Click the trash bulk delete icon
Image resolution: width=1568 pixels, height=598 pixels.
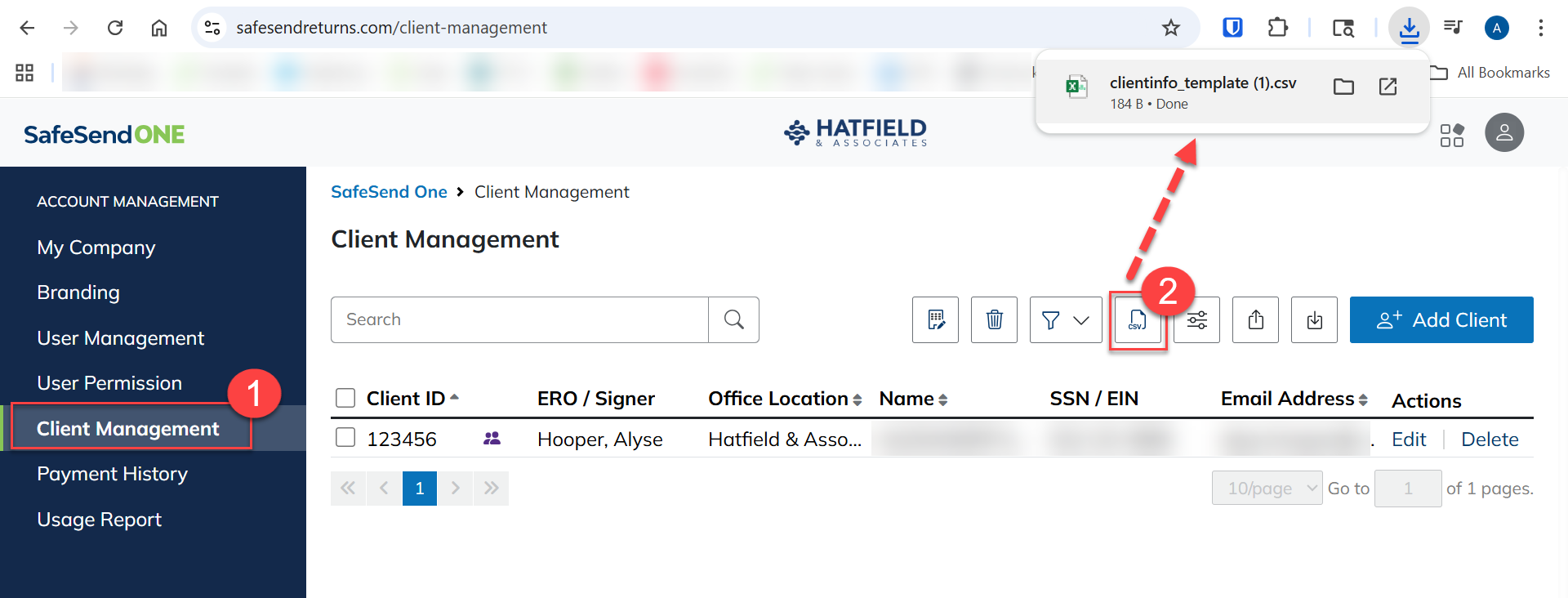point(994,319)
